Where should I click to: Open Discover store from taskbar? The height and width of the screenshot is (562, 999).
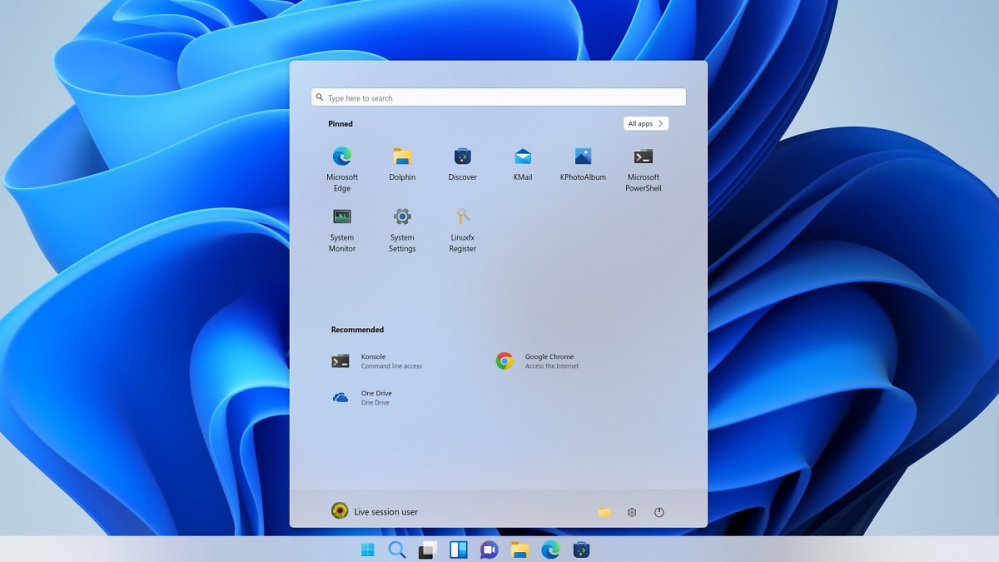point(581,550)
